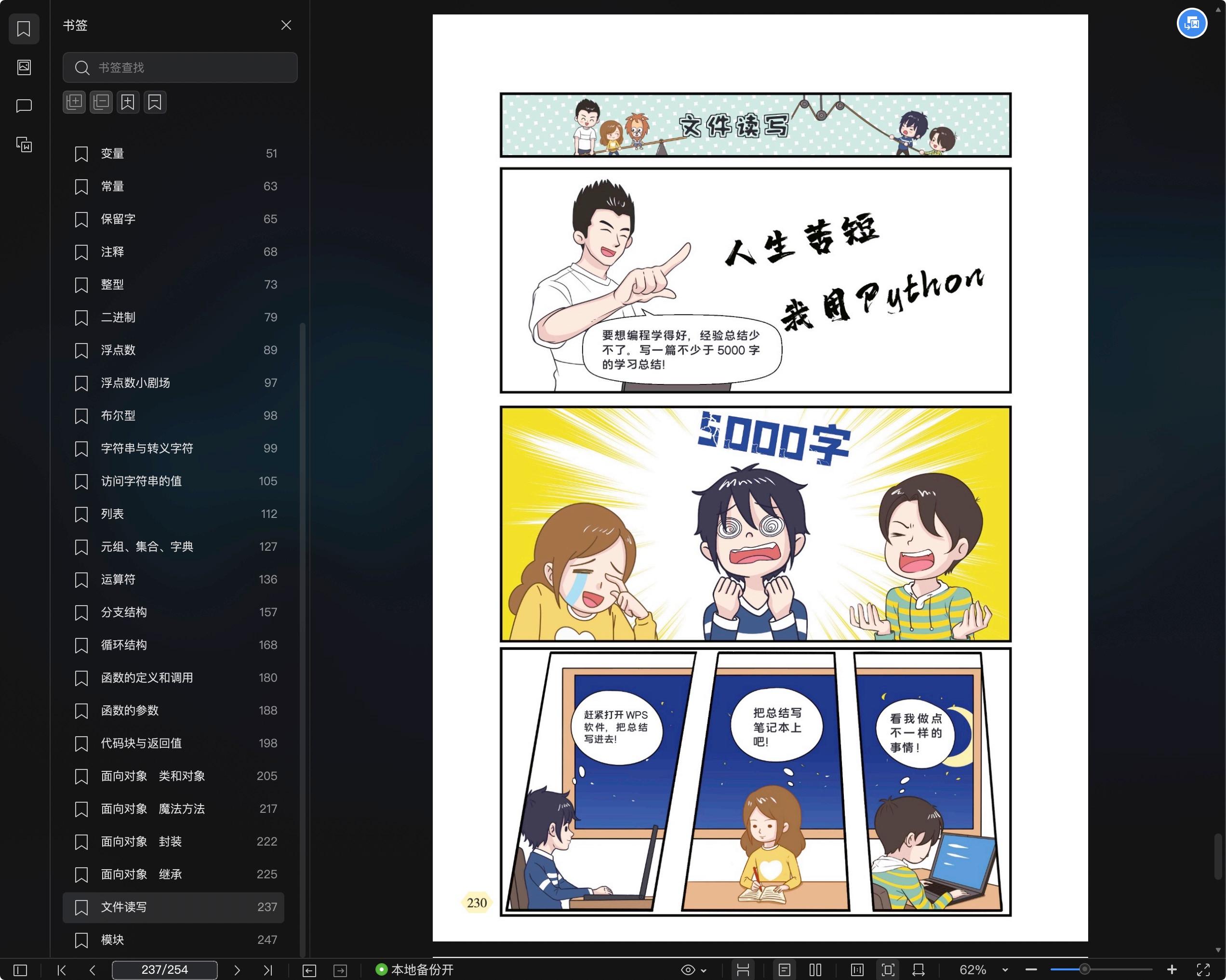The image size is (1226, 980).
Task: Zoom out with the minus button
Action: (1031, 970)
